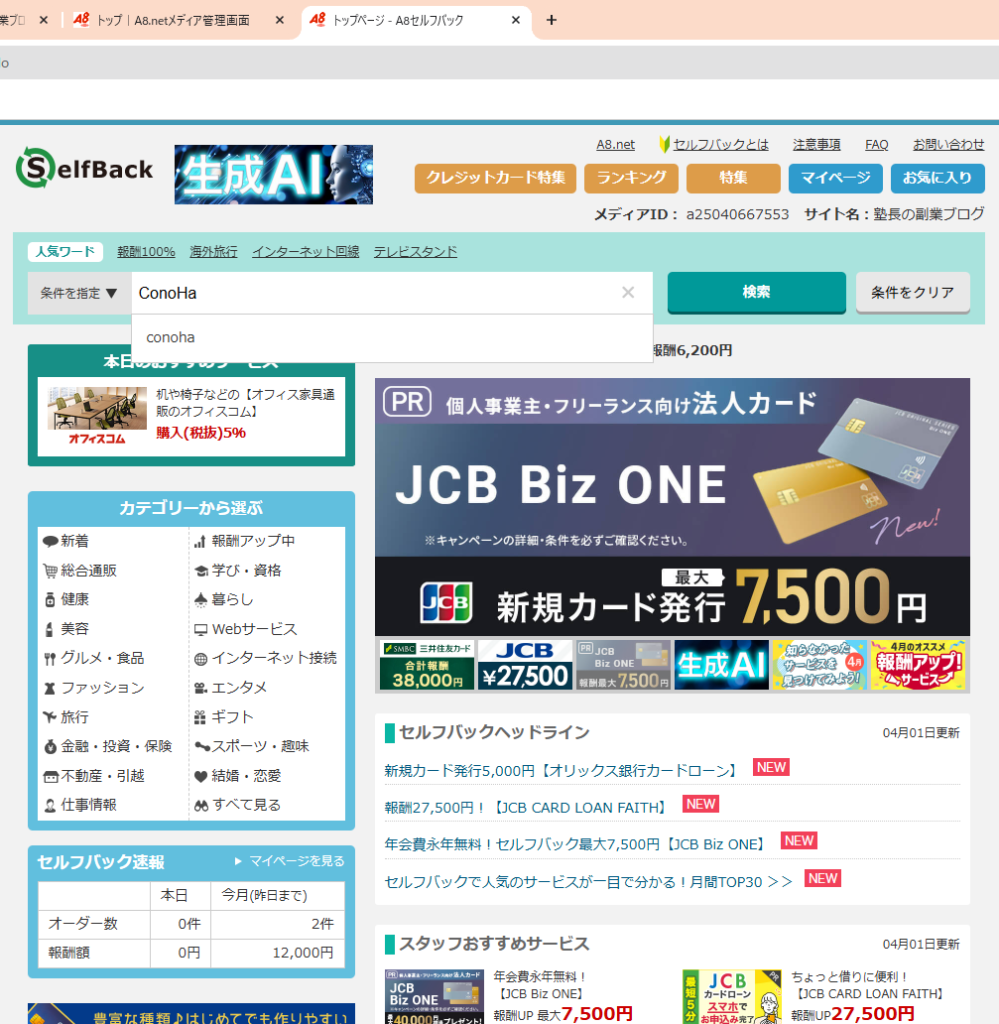Select the 報酬アップ!サービス carousel thumbnail

pyautogui.click(x=918, y=665)
